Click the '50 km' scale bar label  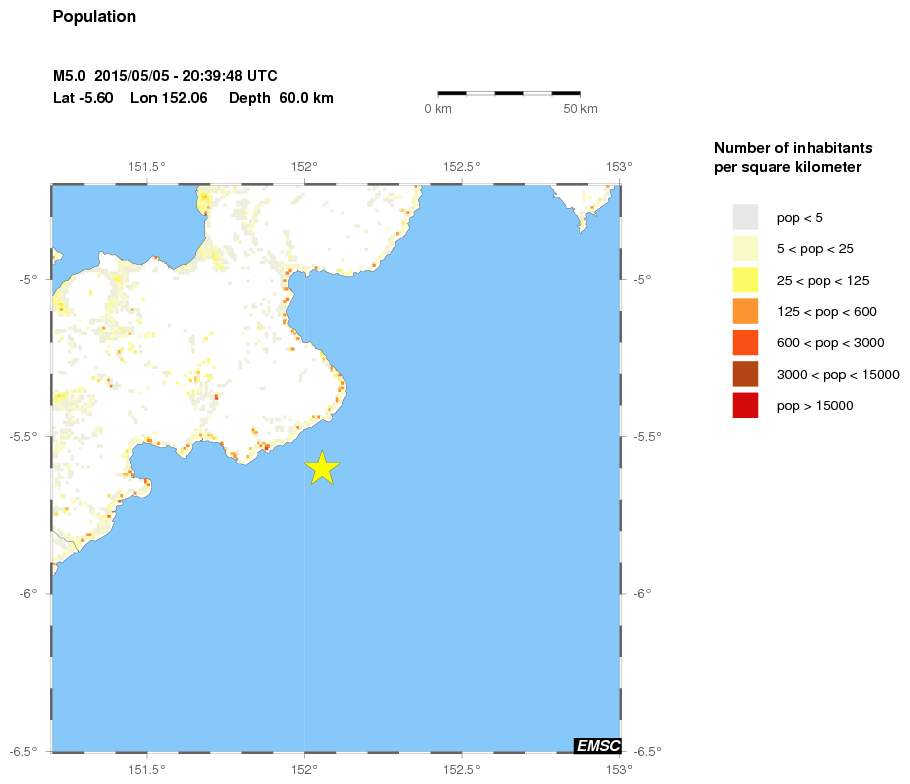[580, 108]
